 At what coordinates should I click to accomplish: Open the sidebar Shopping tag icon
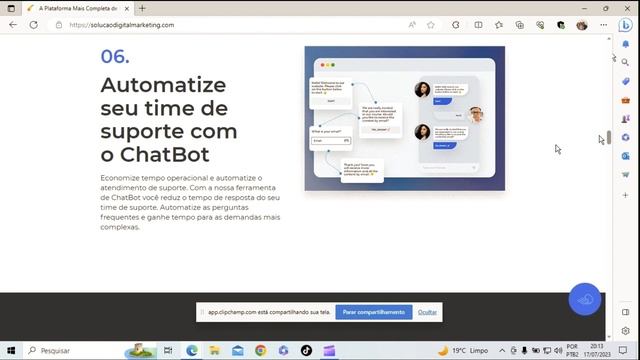pos(625,81)
